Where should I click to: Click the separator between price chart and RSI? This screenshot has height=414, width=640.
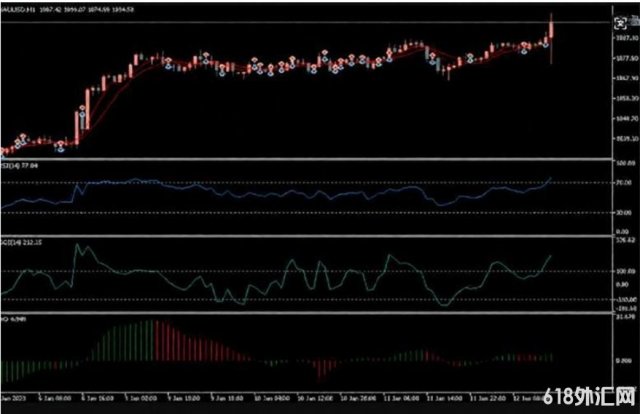tap(300, 184)
